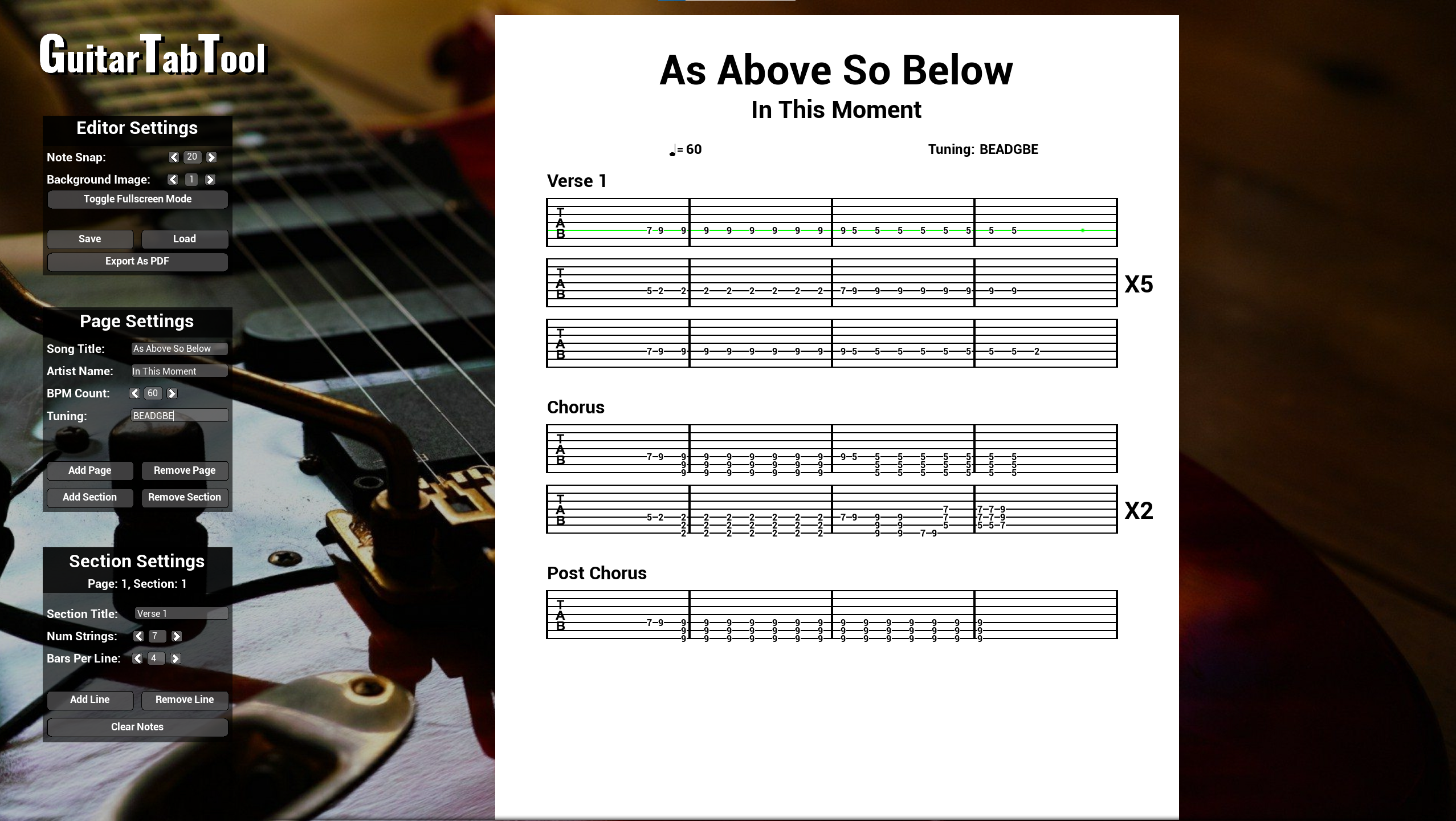The height and width of the screenshot is (821, 1456).
Task: Click the Add Line button
Action: tap(89, 699)
